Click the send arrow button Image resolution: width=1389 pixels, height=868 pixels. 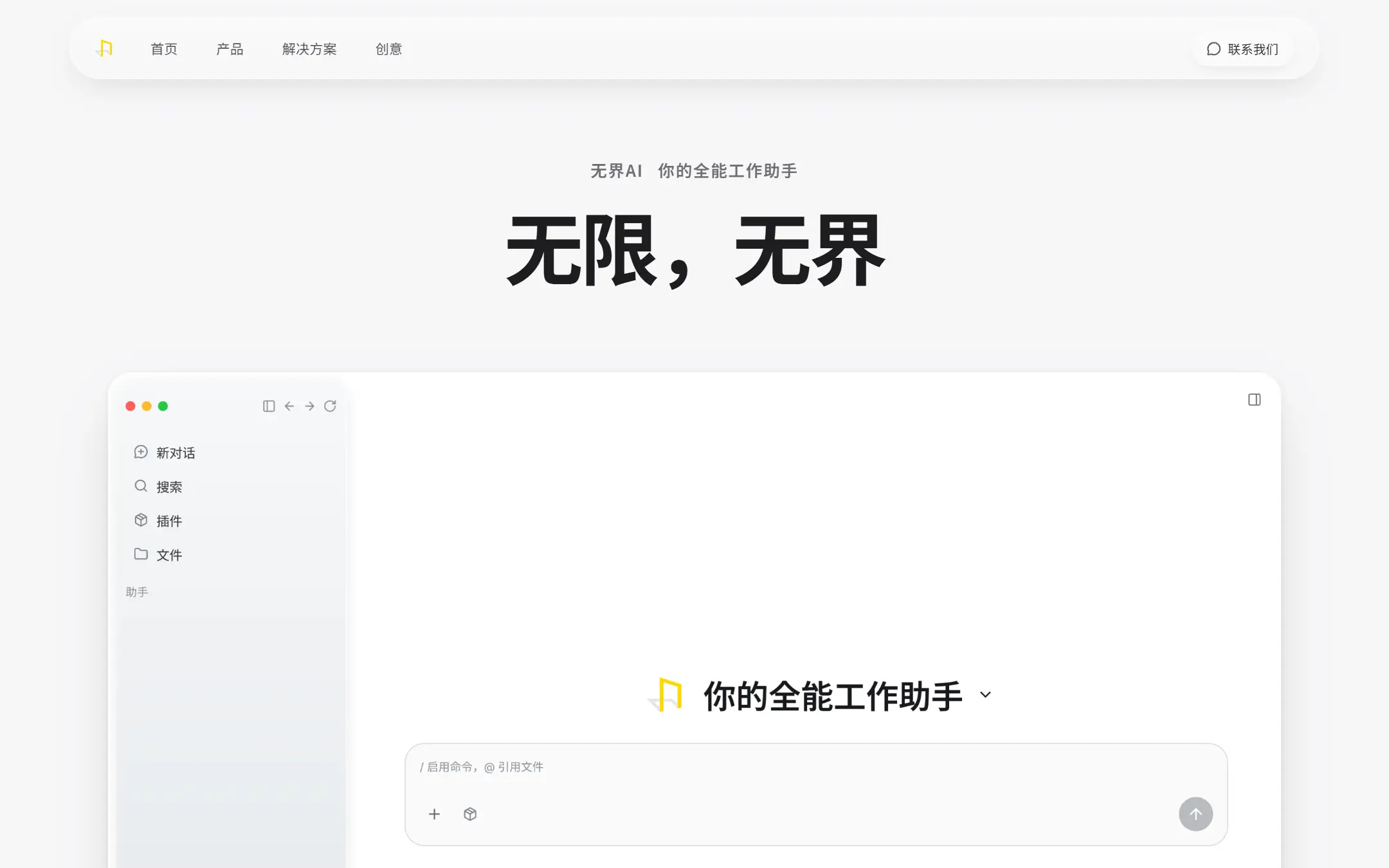click(x=1195, y=814)
